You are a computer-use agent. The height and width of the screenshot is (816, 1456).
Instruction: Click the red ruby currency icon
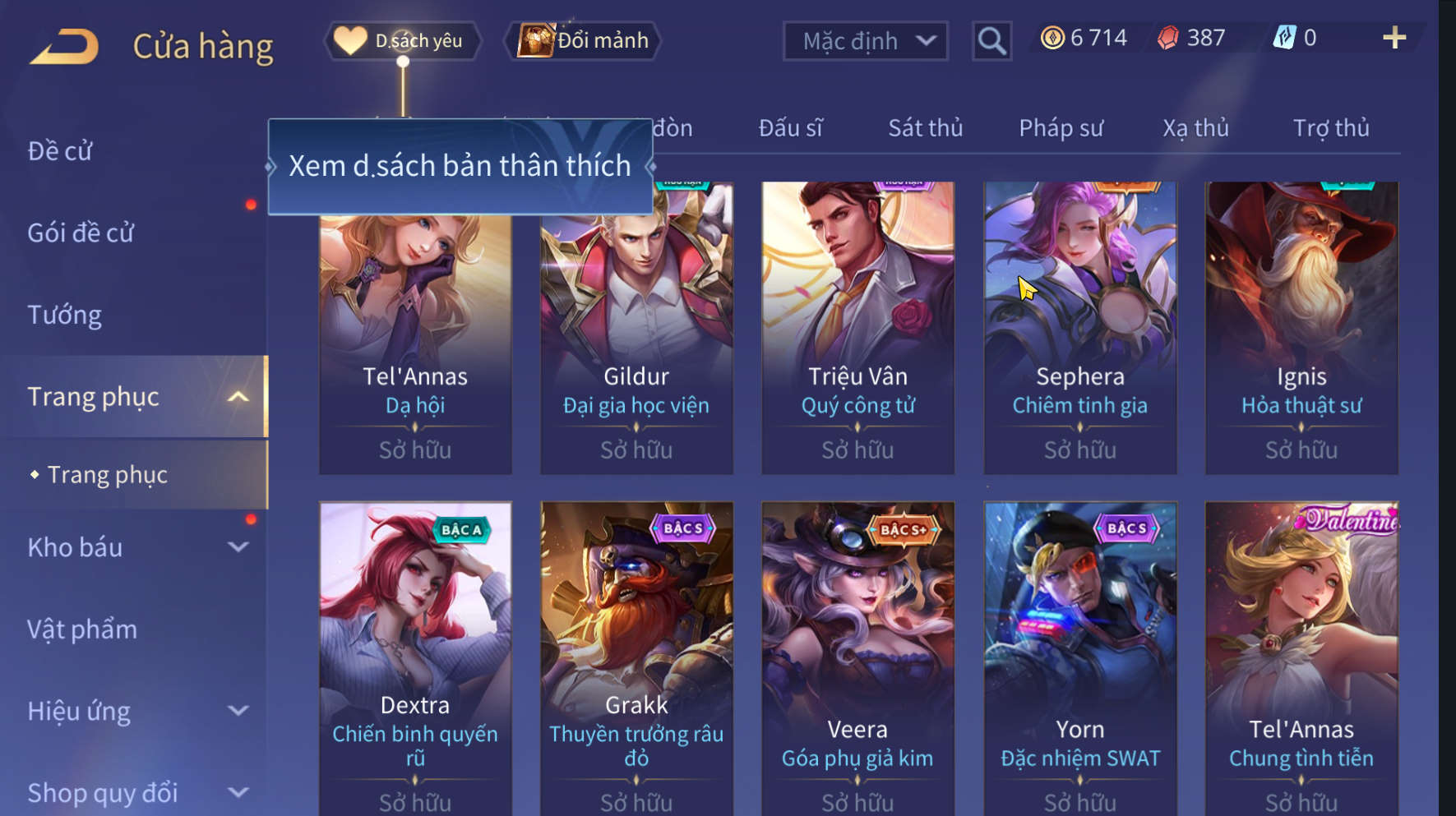(x=1168, y=38)
